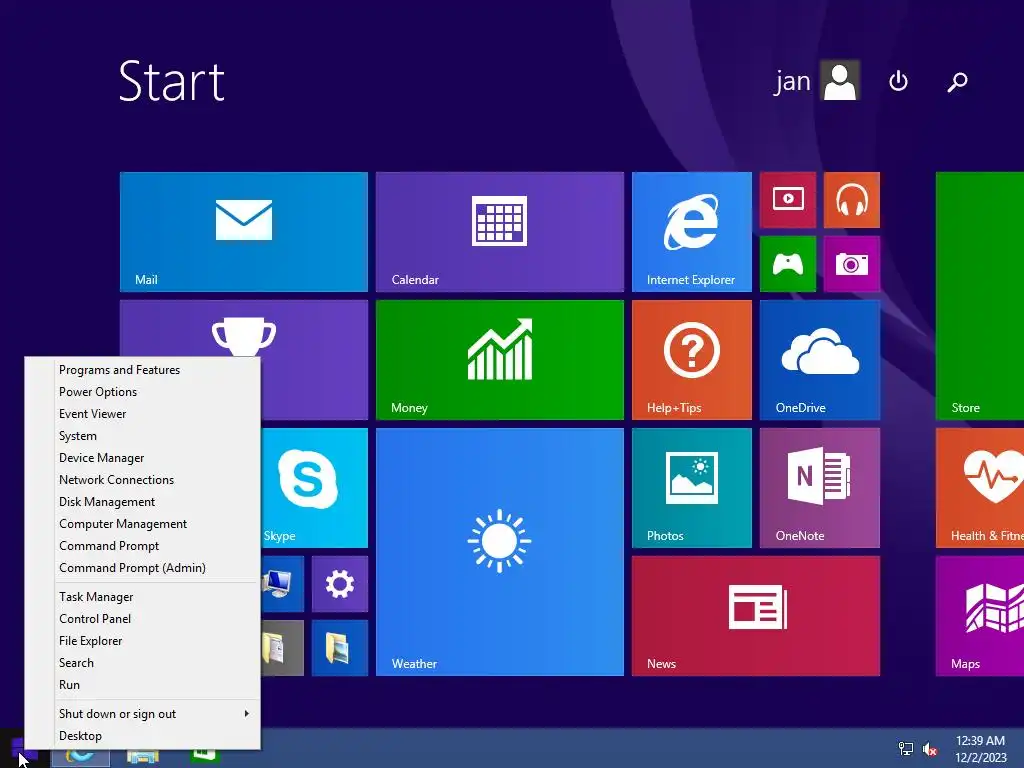
Task: Open the jan user account picture
Action: (840, 80)
